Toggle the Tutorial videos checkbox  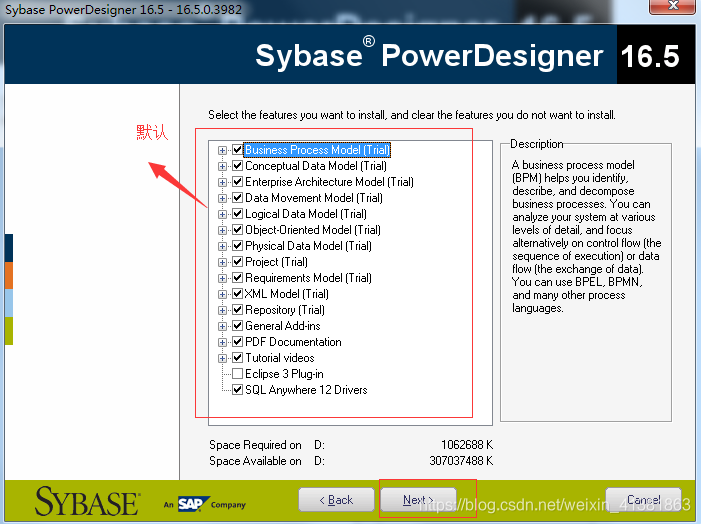237,358
